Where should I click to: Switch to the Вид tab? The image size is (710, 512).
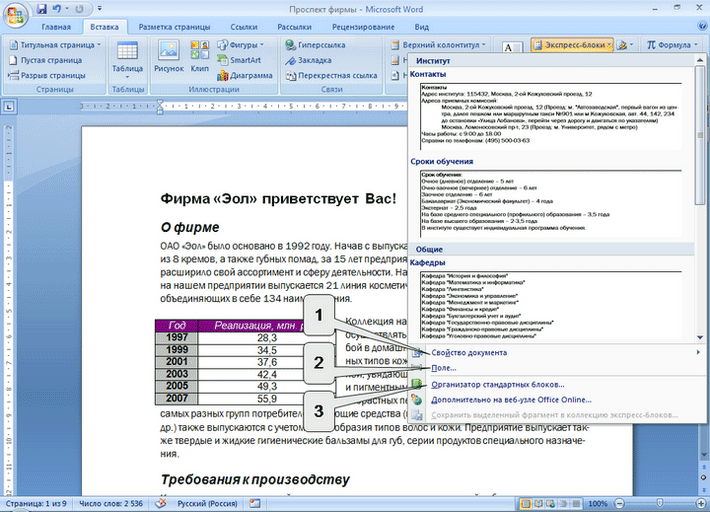[x=422, y=27]
